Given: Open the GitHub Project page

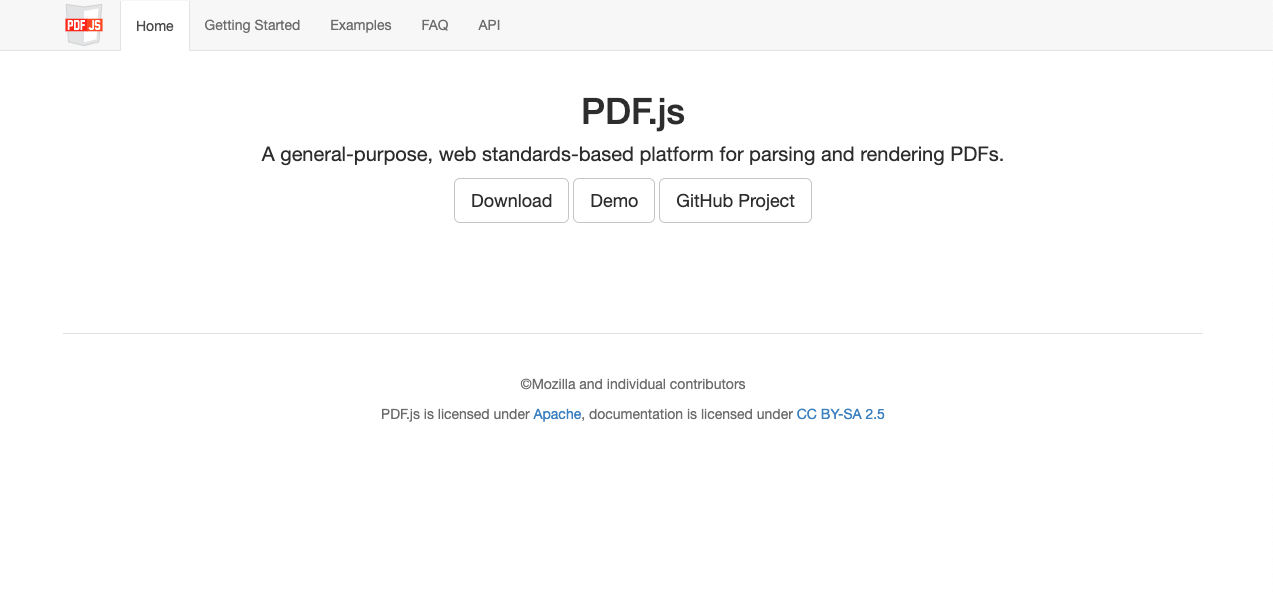Looking at the screenshot, I should tap(735, 200).
